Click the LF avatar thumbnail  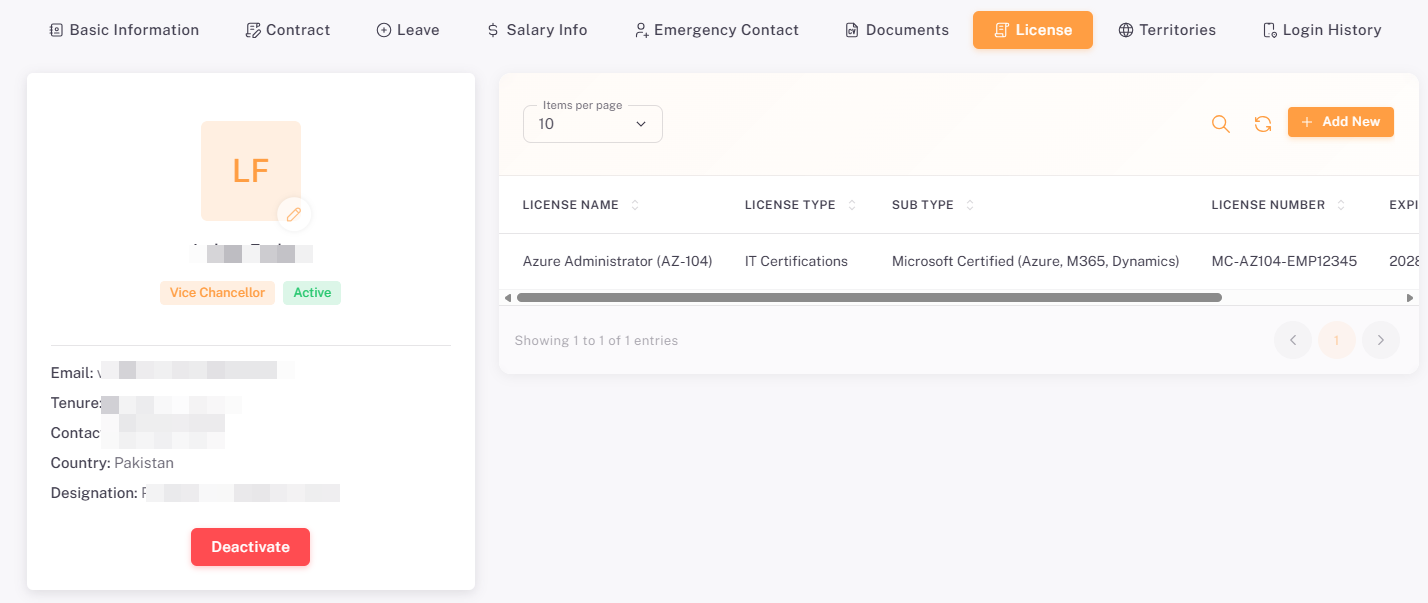click(x=251, y=171)
